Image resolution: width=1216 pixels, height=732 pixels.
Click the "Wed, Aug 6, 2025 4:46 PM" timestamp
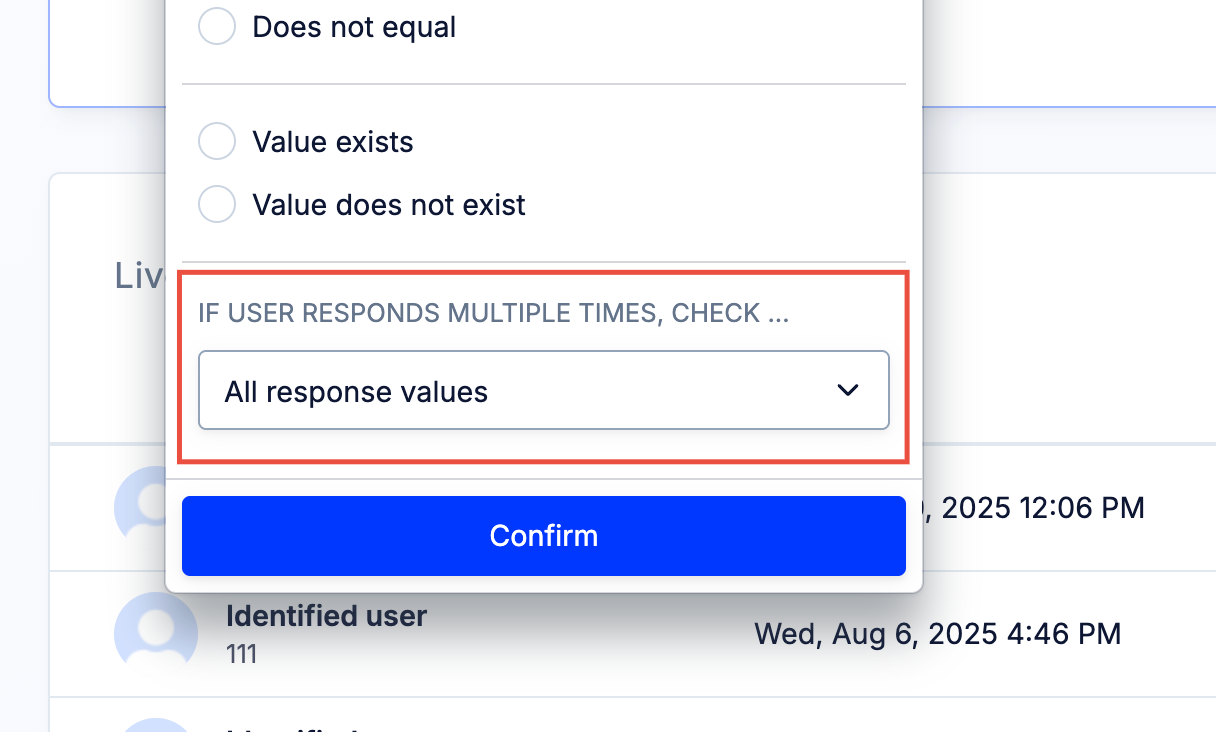(937, 633)
